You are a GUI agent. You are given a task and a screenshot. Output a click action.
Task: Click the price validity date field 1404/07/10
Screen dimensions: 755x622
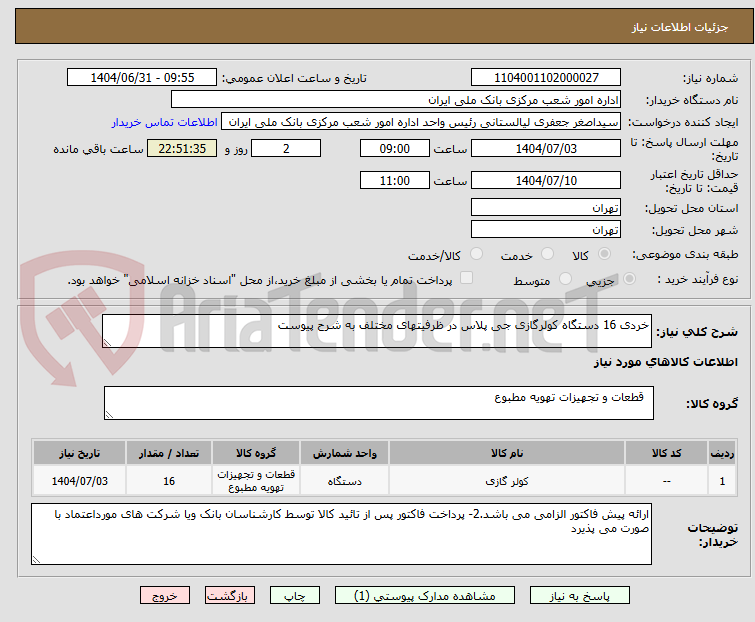(x=546, y=181)
